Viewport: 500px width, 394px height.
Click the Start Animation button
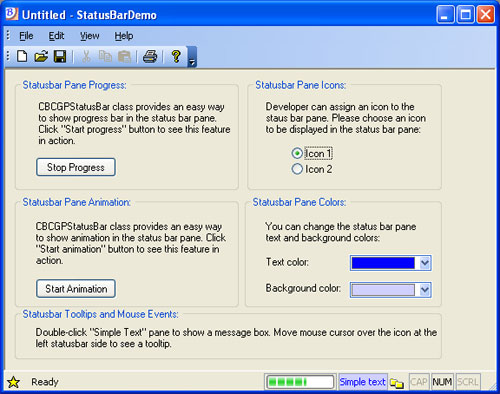76,289
